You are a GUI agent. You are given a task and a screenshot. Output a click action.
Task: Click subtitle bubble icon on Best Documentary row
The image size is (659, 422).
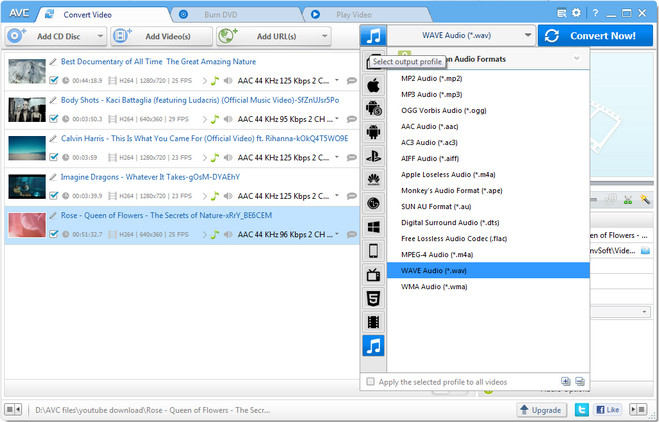click(x=351, y=81)
